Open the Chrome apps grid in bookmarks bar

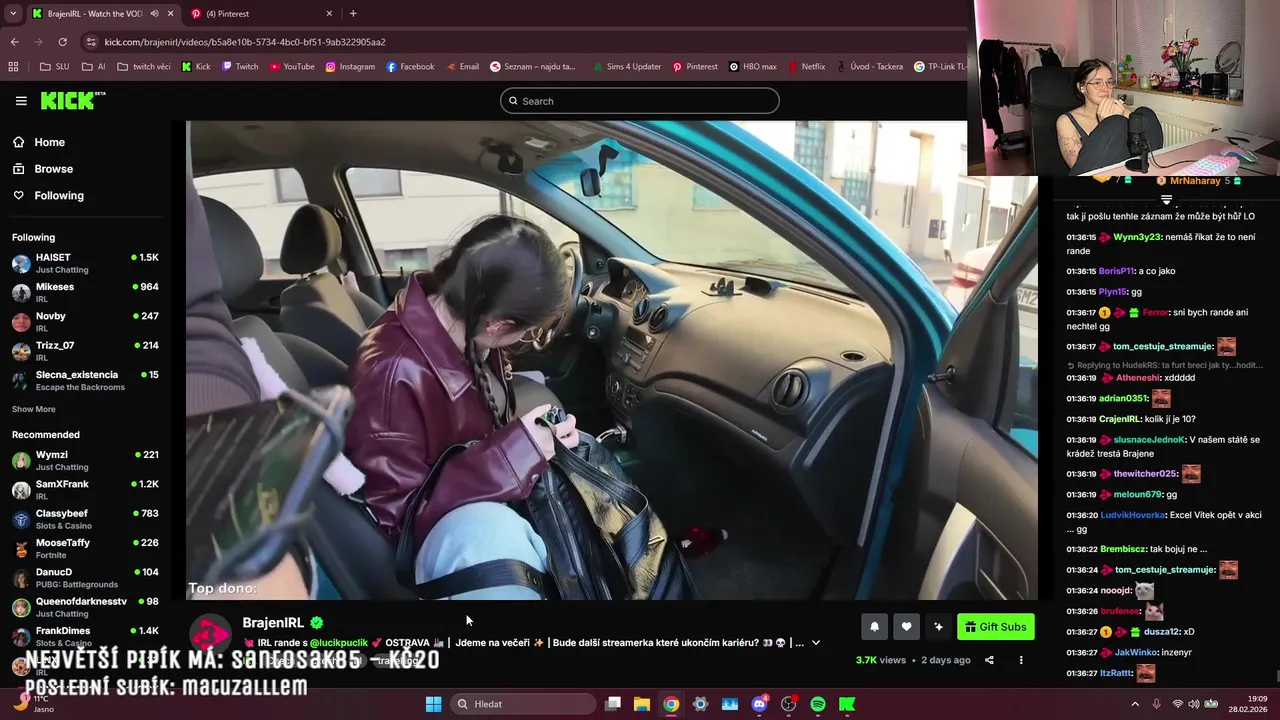[13, 67]
